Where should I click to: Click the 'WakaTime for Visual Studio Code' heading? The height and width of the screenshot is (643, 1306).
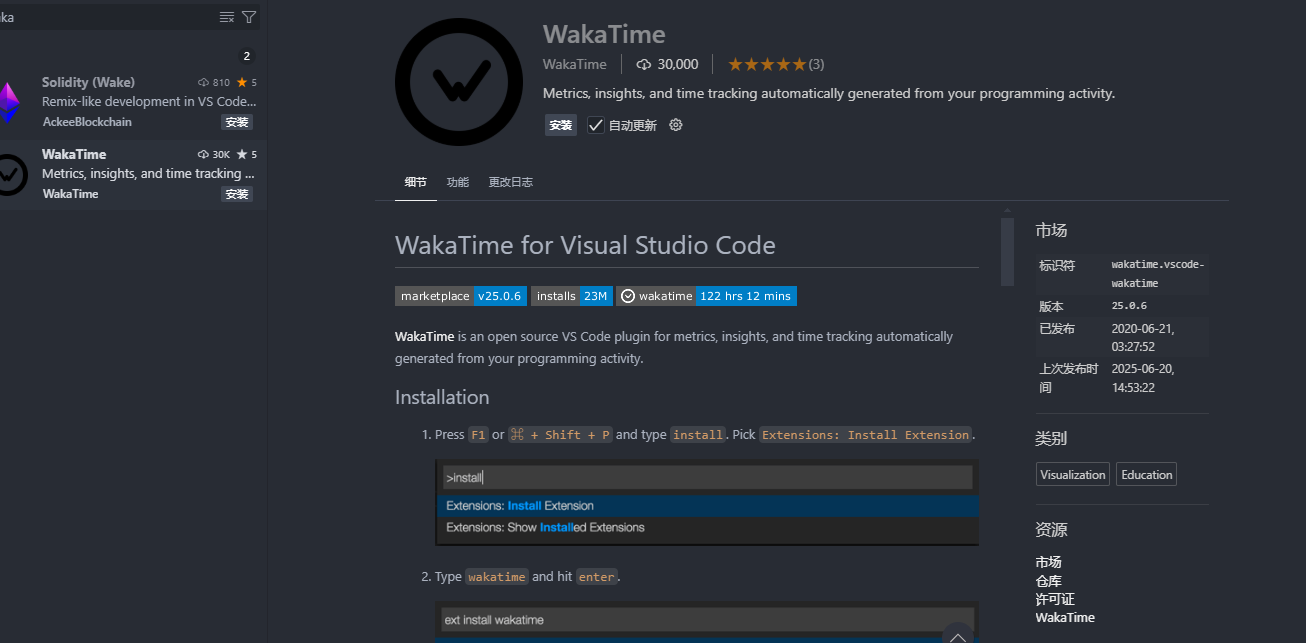(x=585, y=245)
